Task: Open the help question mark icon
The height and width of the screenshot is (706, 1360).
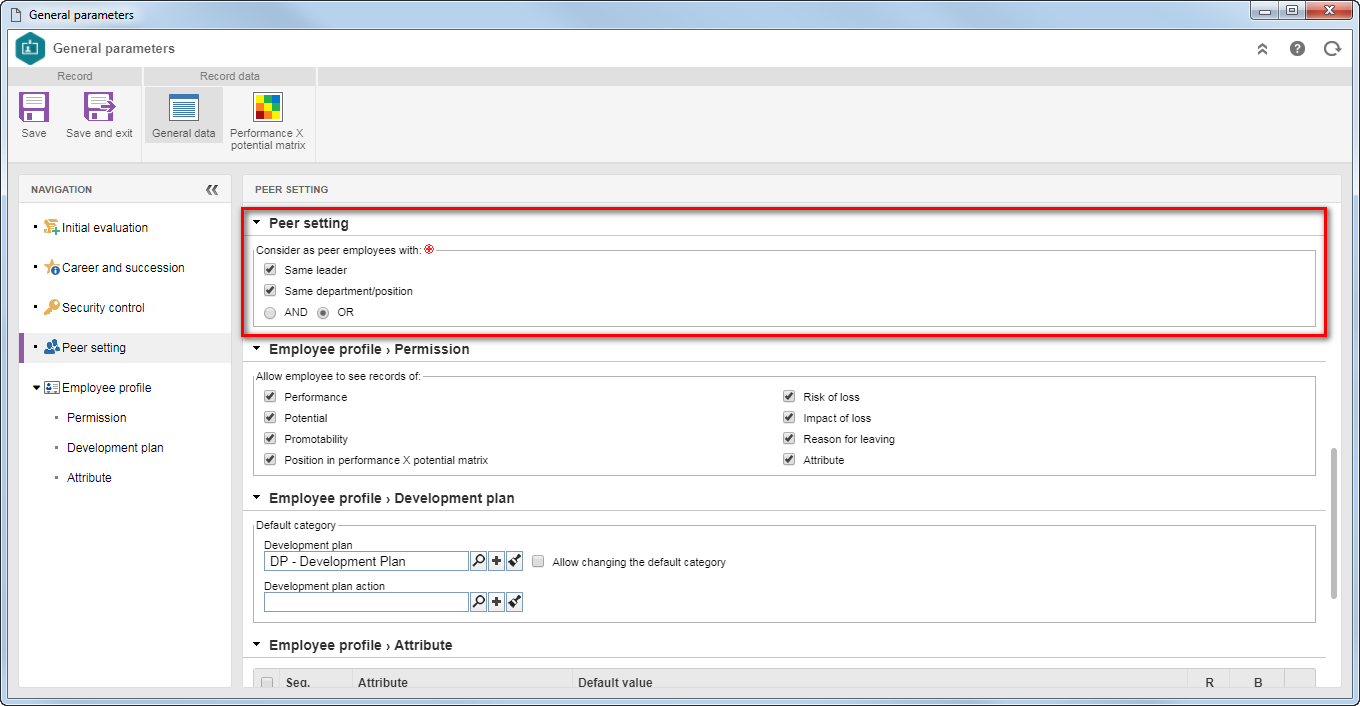Action: click(x=1297, y=48)
